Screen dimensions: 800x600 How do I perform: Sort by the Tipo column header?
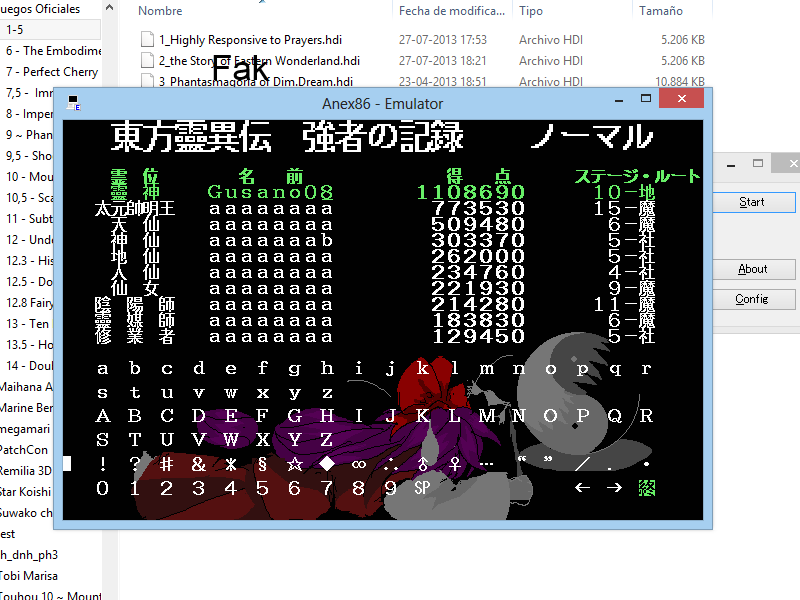(x=531, y=11)
